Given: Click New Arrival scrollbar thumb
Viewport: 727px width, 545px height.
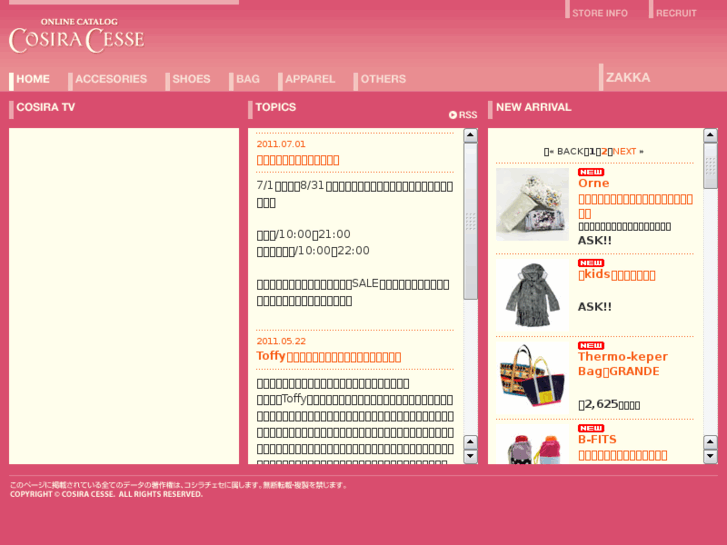Looking at the screenshot, I should click(710, 166).
